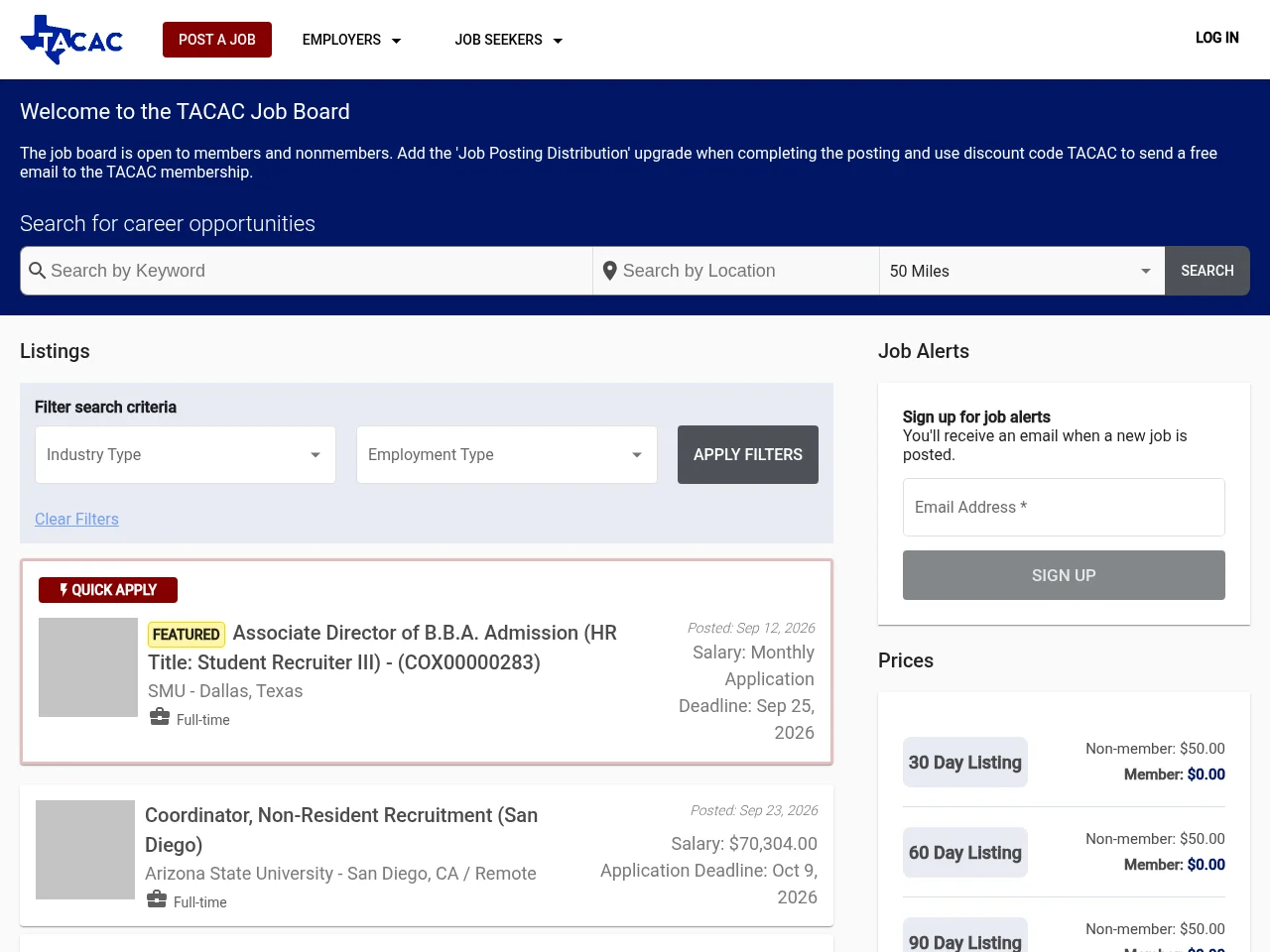Click the Post a Job button
The height and width of the screenshot is (952, 1270).
point(217,40)
